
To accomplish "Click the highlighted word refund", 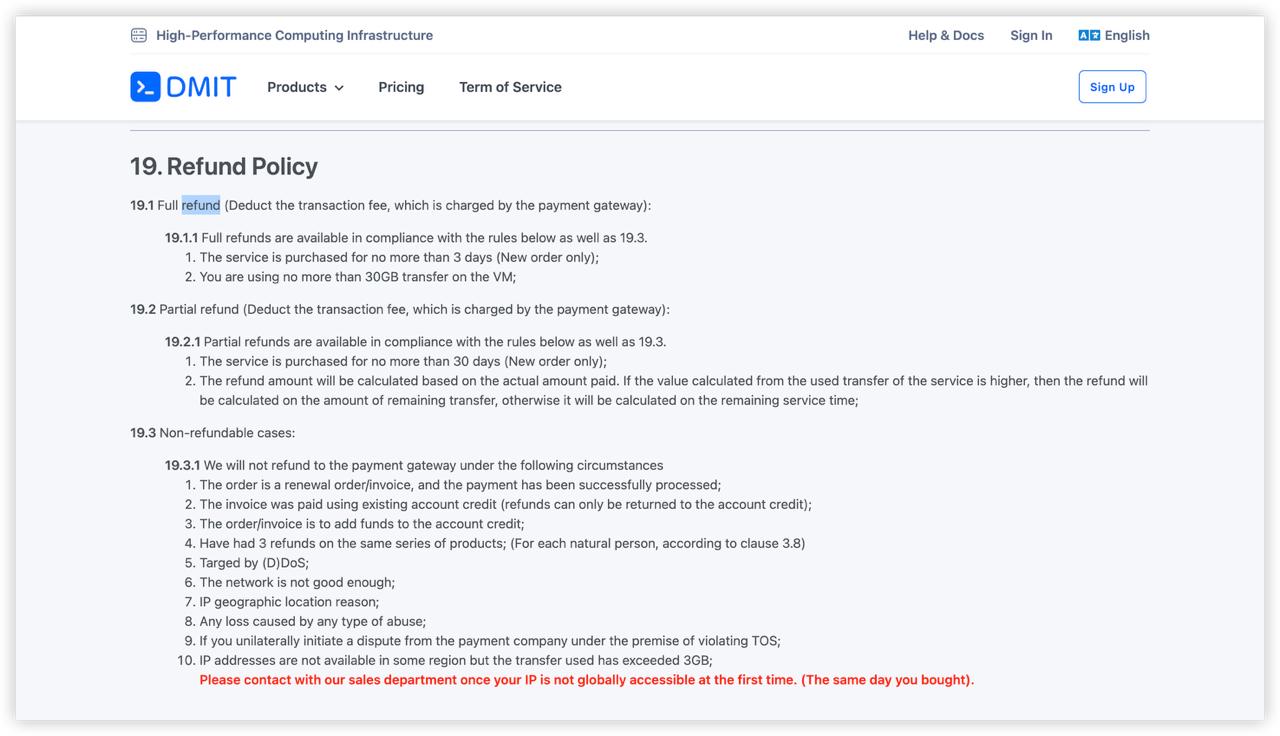I will 201,205.
